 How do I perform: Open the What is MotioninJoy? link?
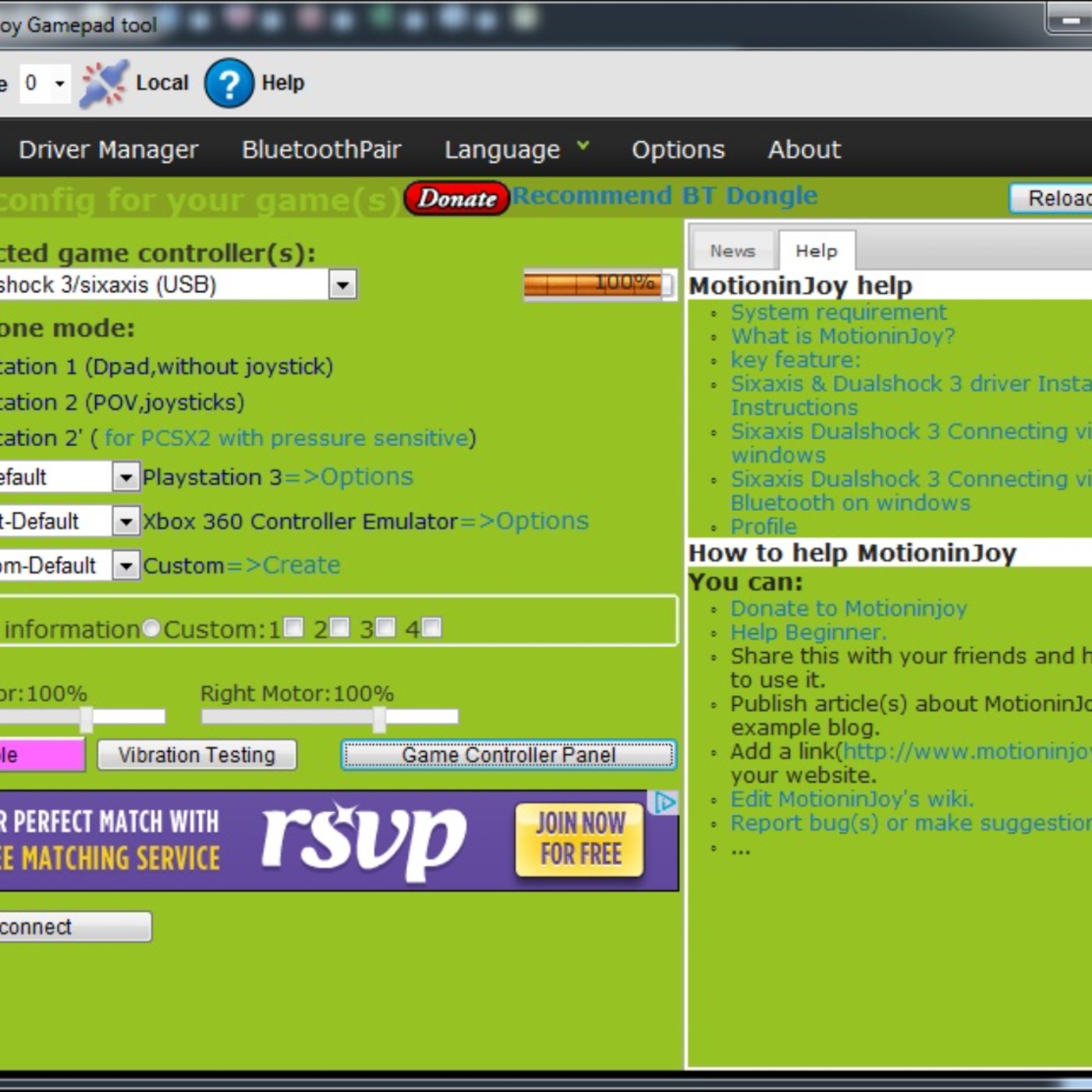(x=842, y=336)
